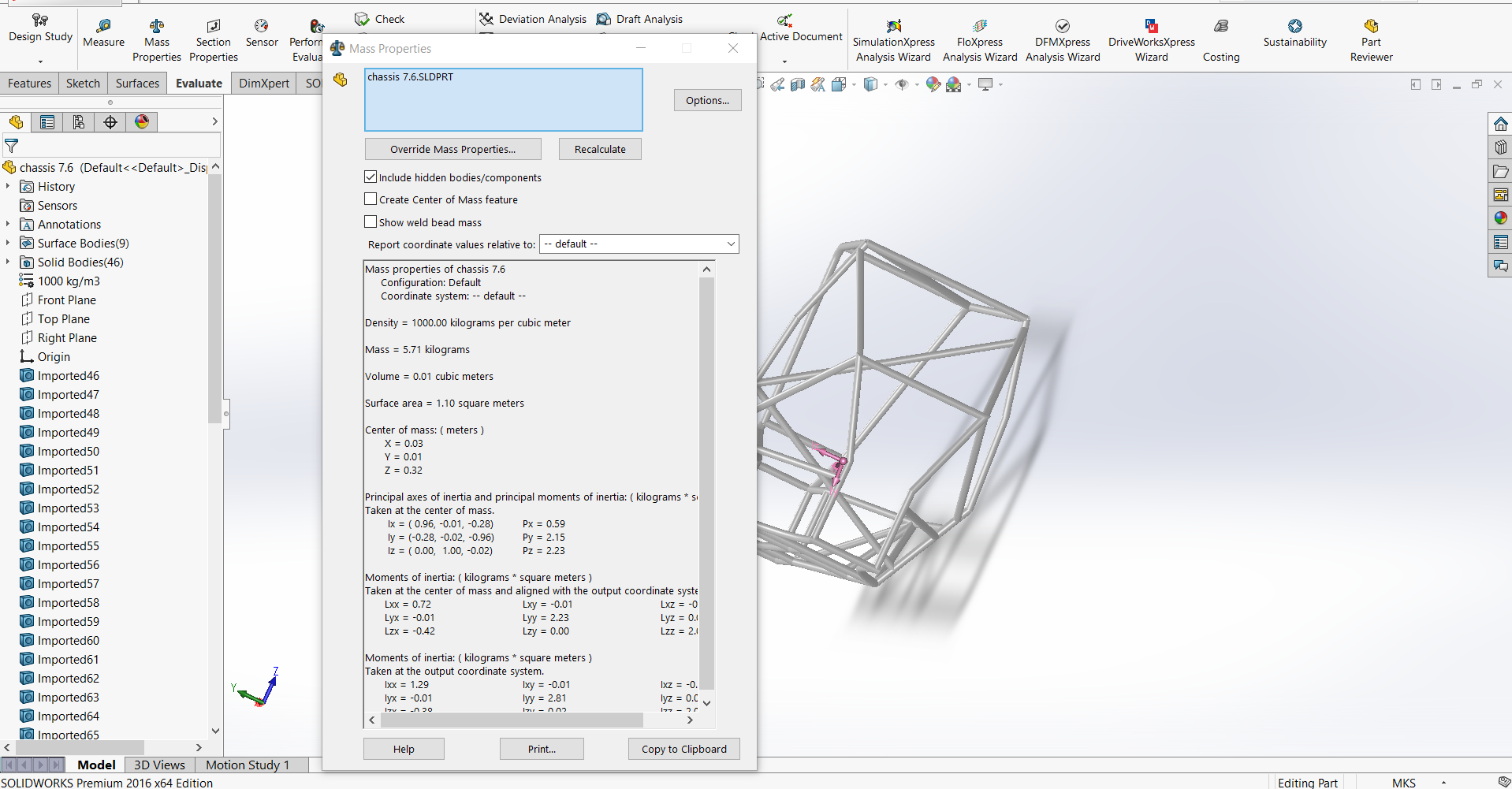This screenshot has width=1512, height=789.
Task: Click Override Mass Properties... button
Action: click(452, 149)
